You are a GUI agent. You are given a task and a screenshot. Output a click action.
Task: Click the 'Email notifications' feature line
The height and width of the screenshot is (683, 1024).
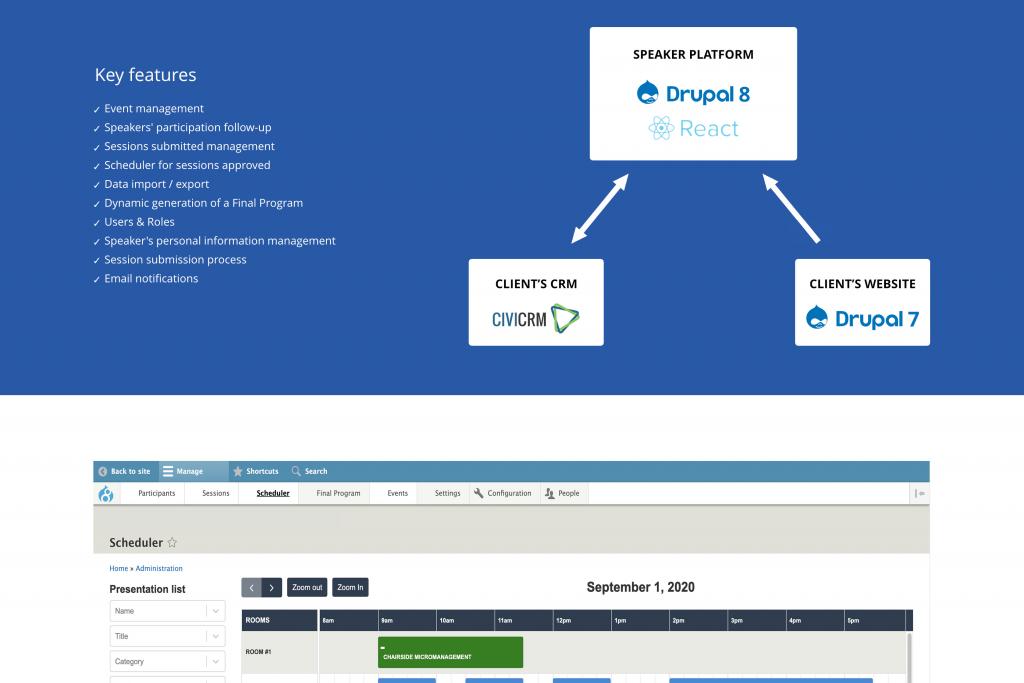click(x=151, y=279)
